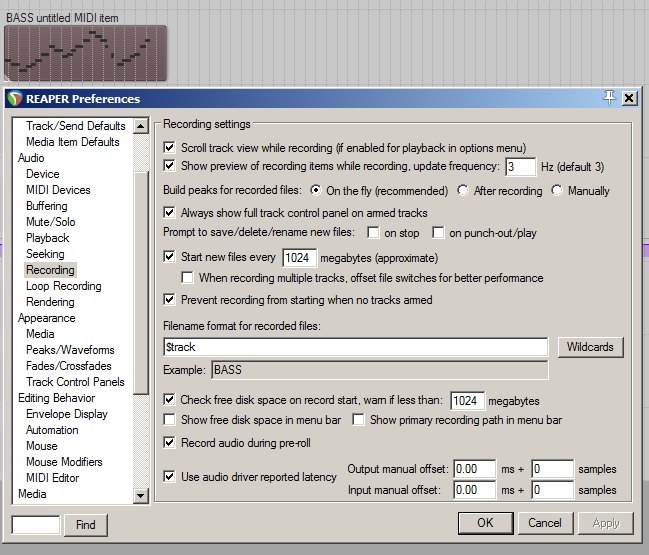Select Manually peak building option

pos(557,190)
